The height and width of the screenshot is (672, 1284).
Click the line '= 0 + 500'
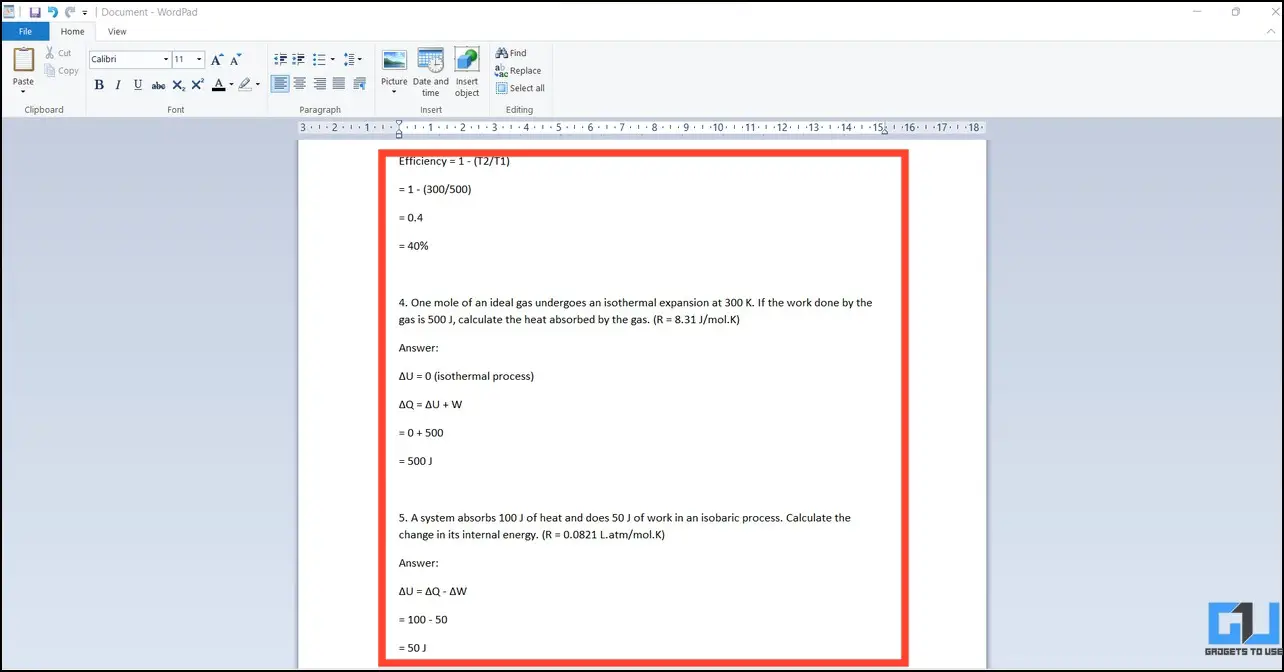click(421, 433)
